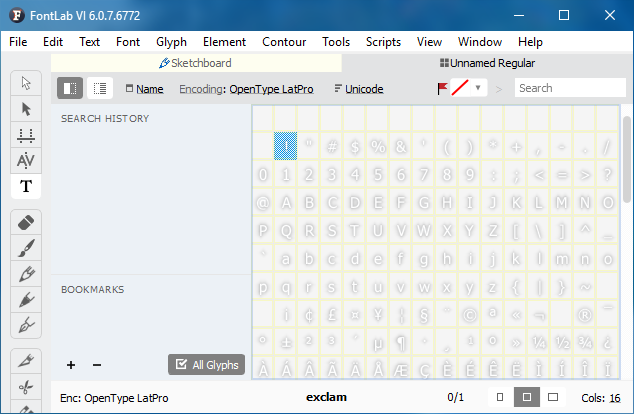Image resolution: width=634 pixels, height=414 pixels.
Task: Select the Brush tool
Action: click(26, 247)
